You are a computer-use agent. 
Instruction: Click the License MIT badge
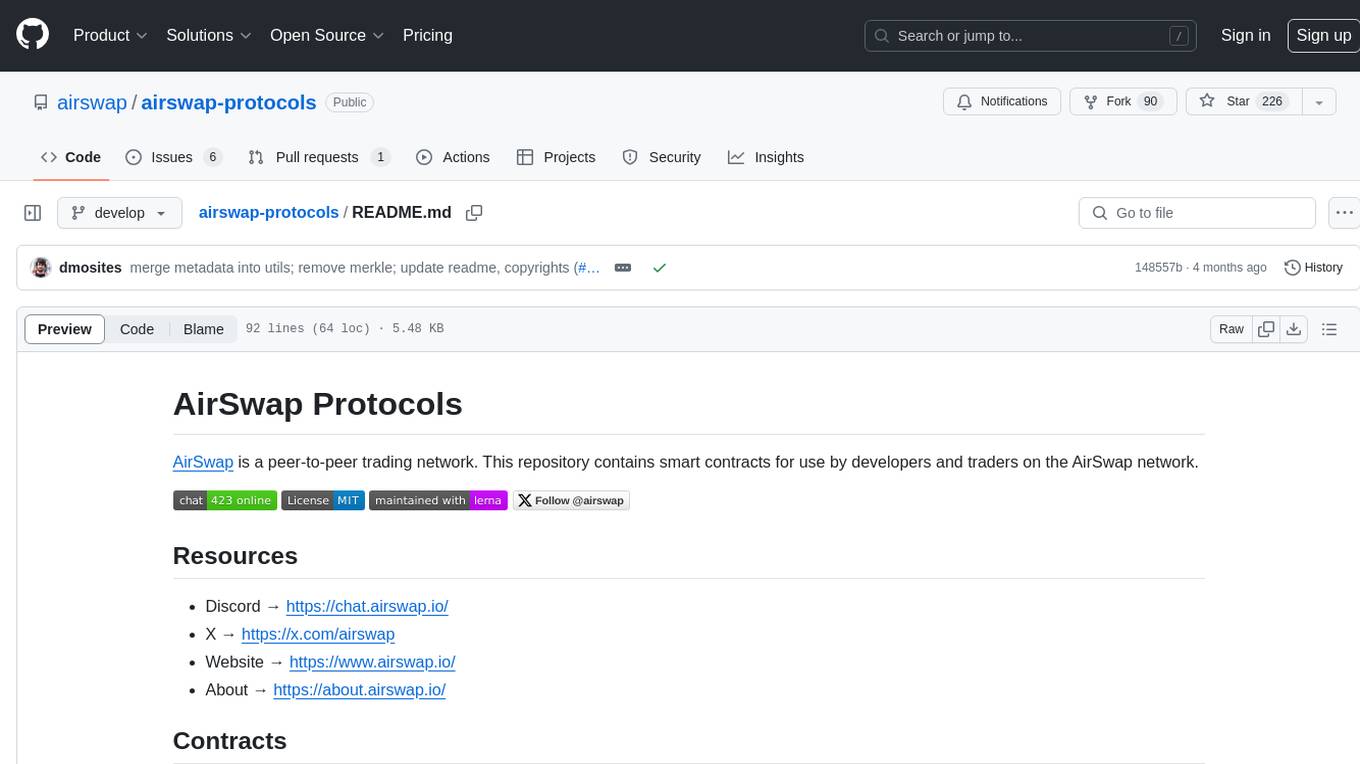323,500
